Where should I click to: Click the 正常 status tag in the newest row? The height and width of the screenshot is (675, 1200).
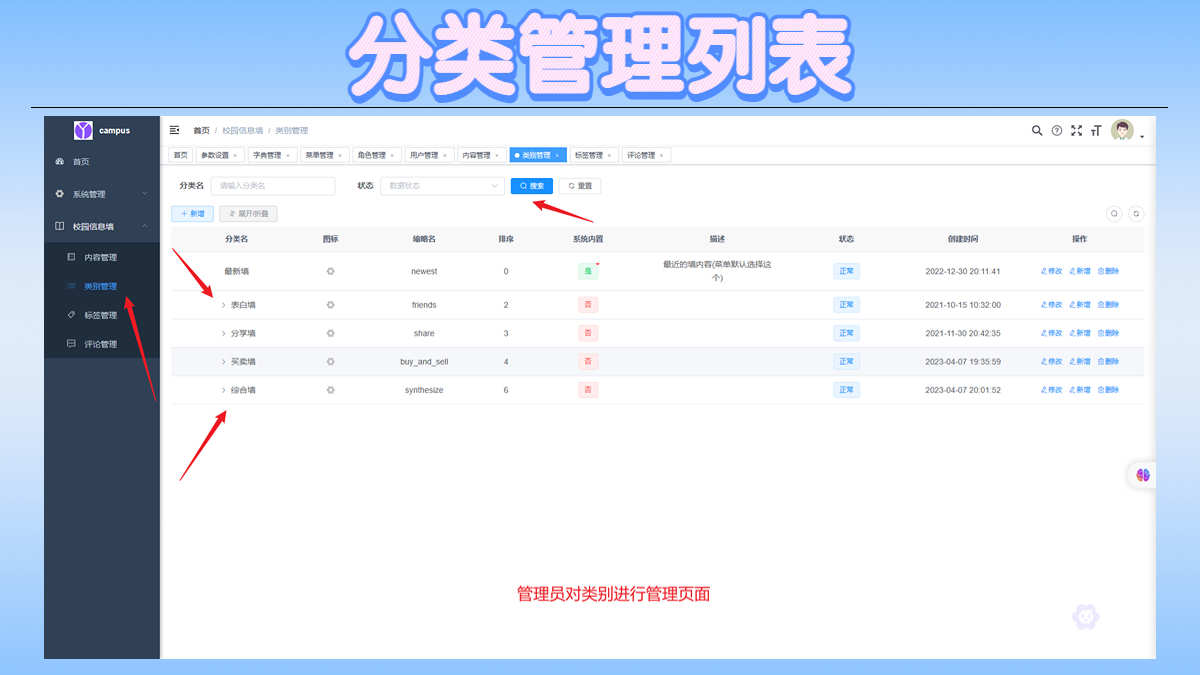pos(846,271)
